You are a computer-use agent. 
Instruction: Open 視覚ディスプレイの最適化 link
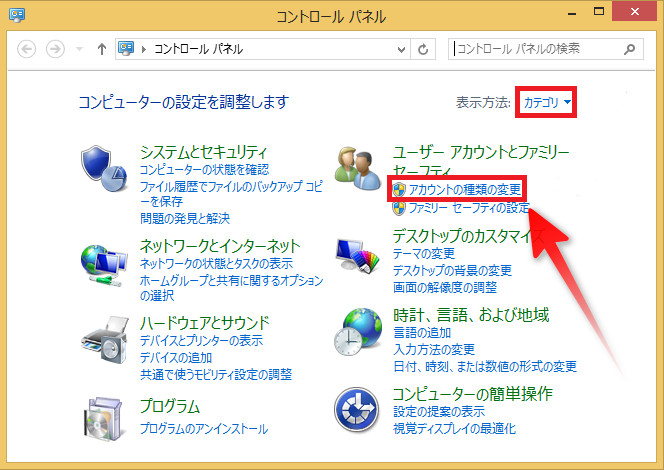(x=454, y=429)
